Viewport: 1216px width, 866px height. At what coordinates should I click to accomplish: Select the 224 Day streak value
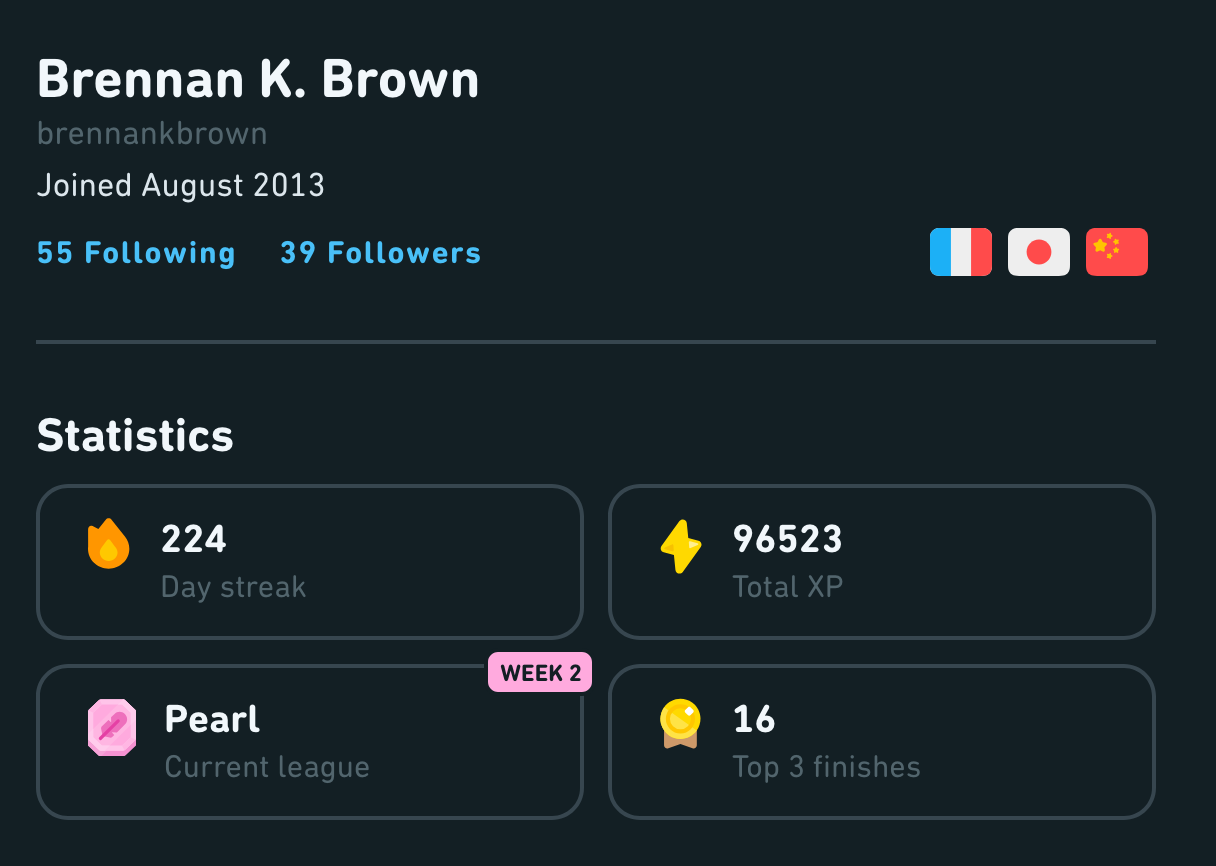click(x=194, y=540)
